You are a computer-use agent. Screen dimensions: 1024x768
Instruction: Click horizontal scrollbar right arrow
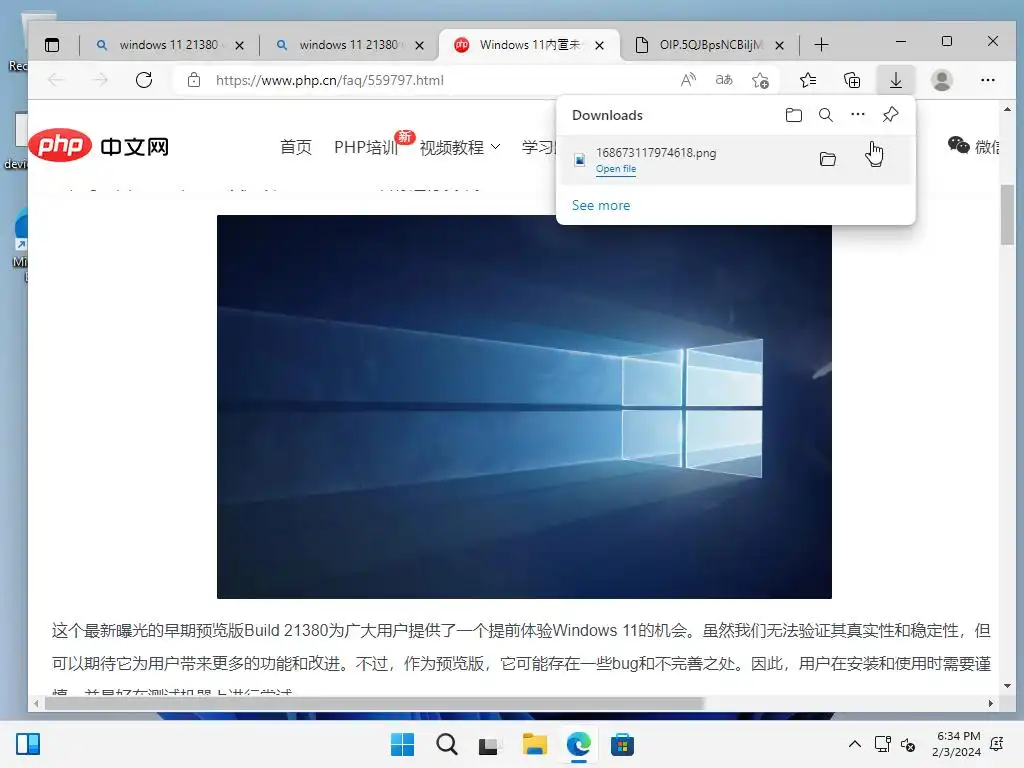point(991,703)
